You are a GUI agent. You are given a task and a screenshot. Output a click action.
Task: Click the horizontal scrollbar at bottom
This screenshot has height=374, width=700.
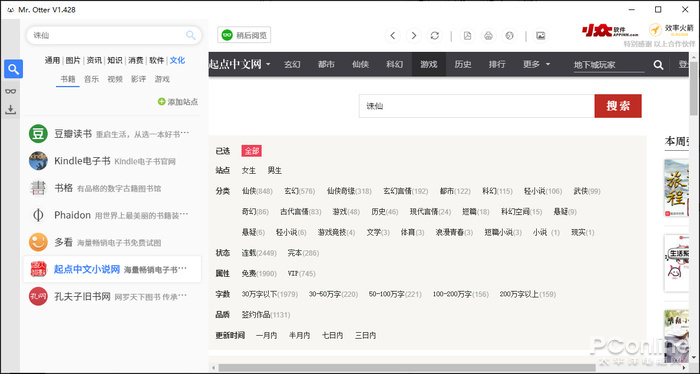407,368
